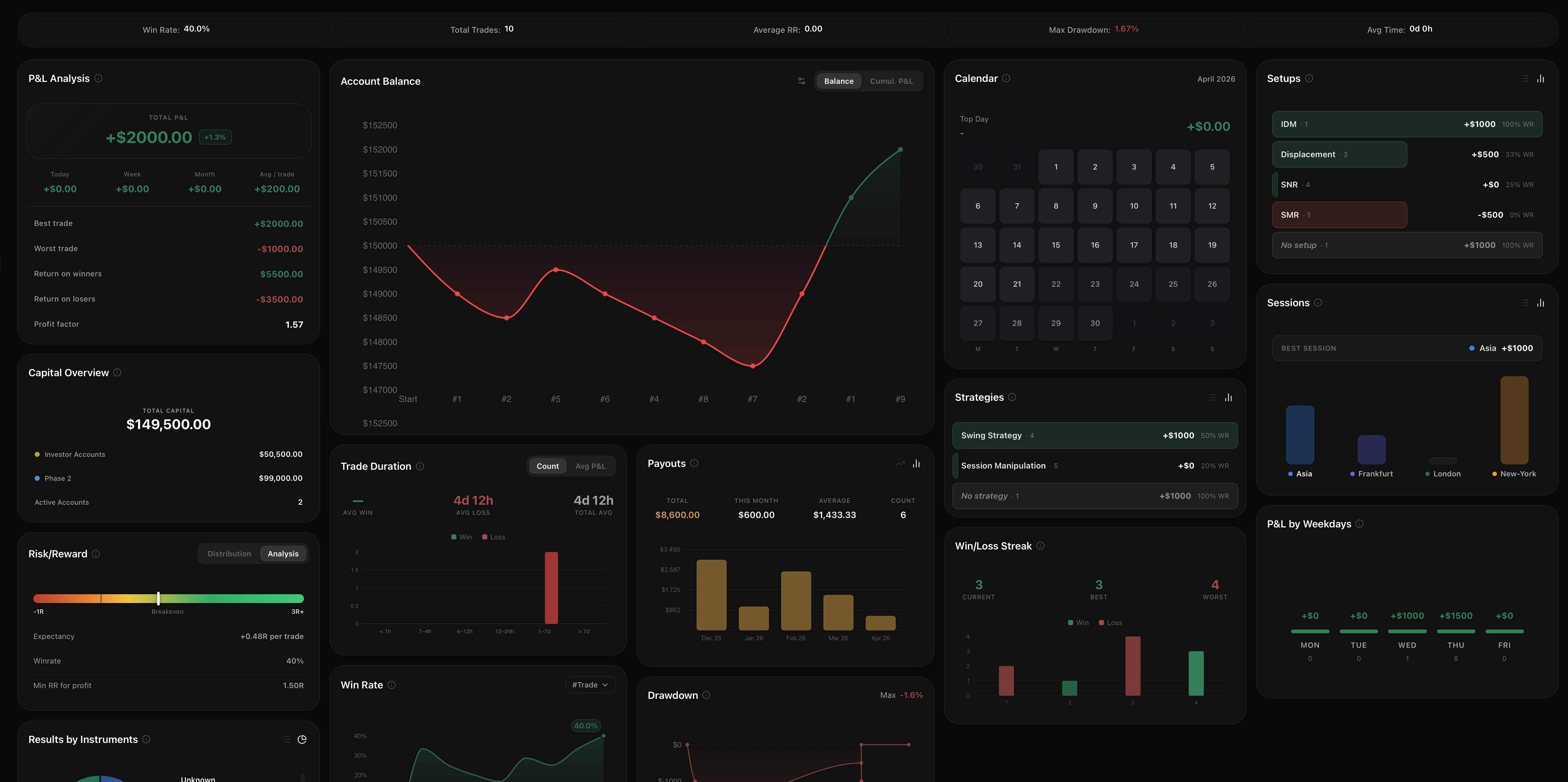Open Trade Duration info icon
1568x782 pixels.
click(x=420, y=466)
